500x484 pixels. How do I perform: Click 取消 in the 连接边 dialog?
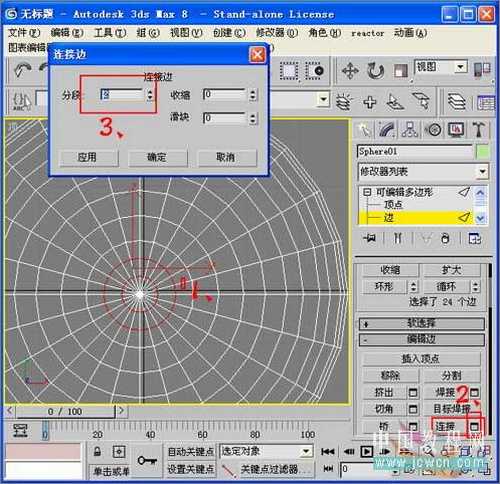coord(227,157)
